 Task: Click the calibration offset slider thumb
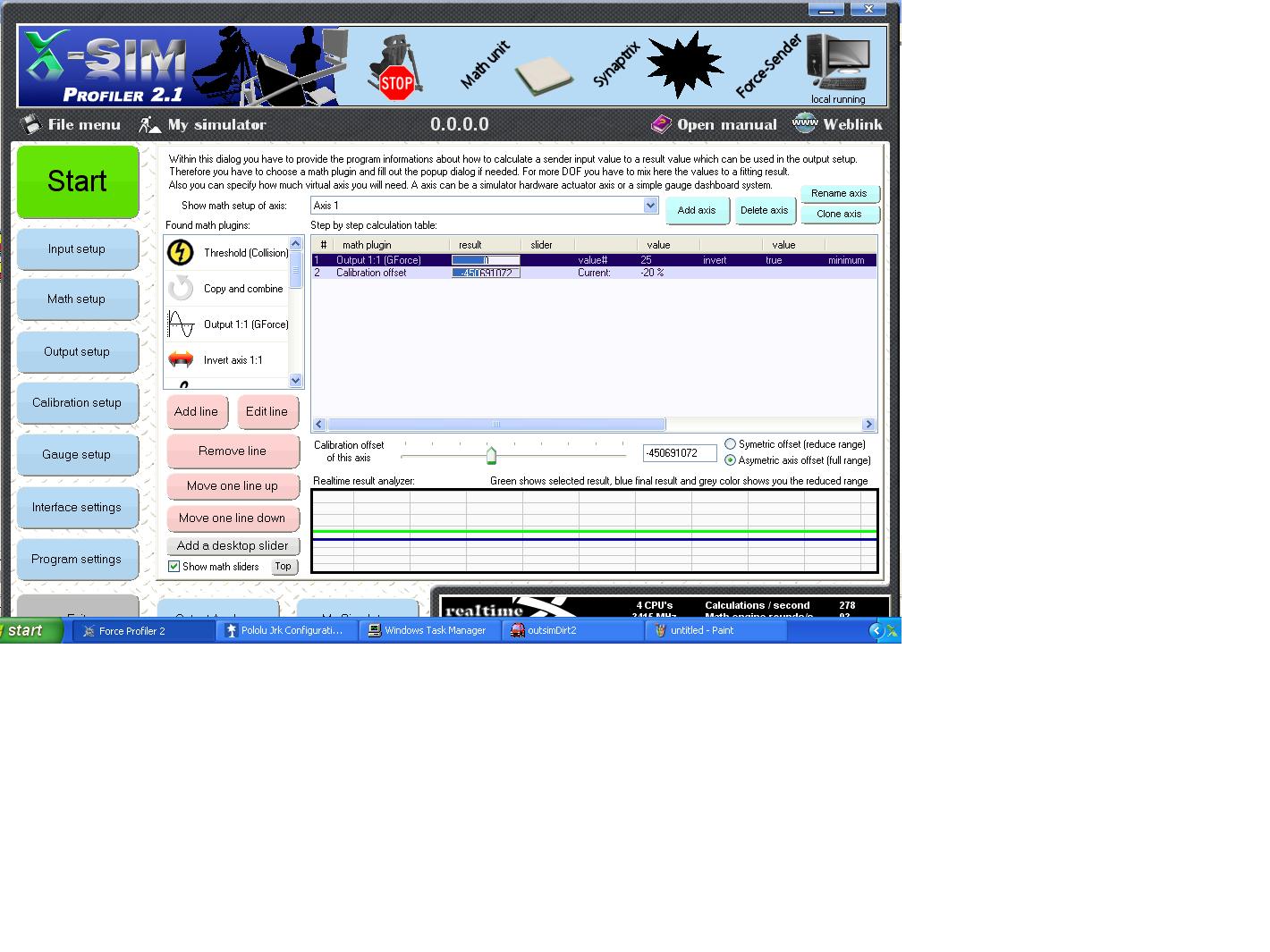point(491,456)
